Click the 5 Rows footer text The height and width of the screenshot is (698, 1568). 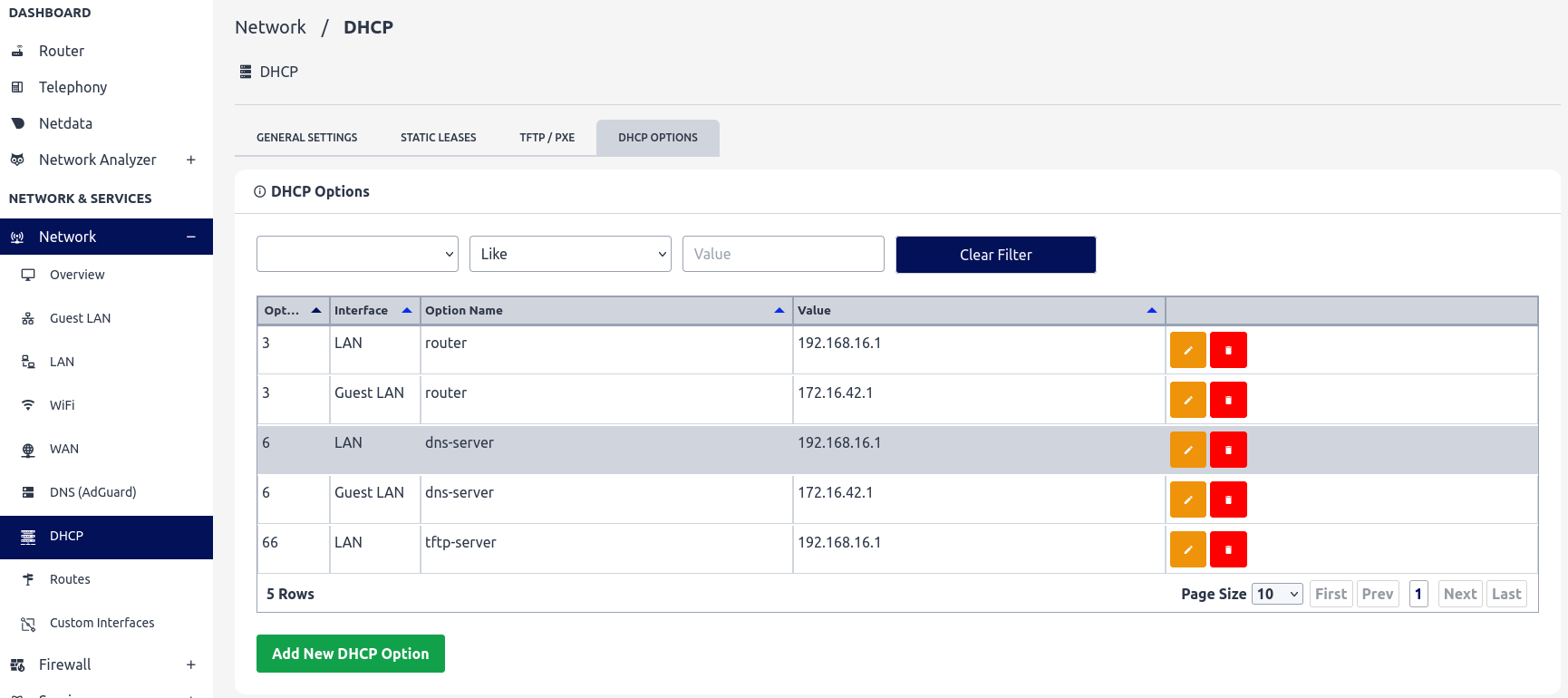coord(290,594)
